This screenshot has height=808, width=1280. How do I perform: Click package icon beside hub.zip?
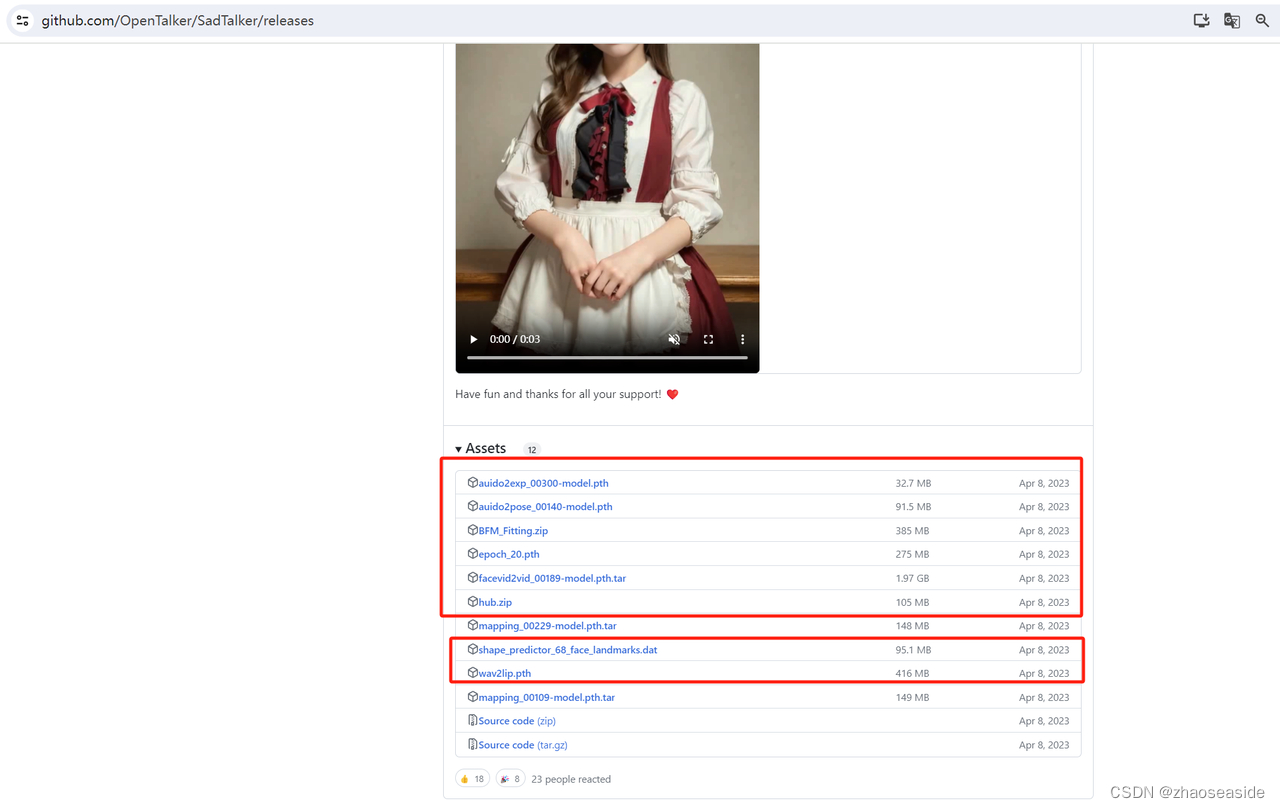pos(472,601)
